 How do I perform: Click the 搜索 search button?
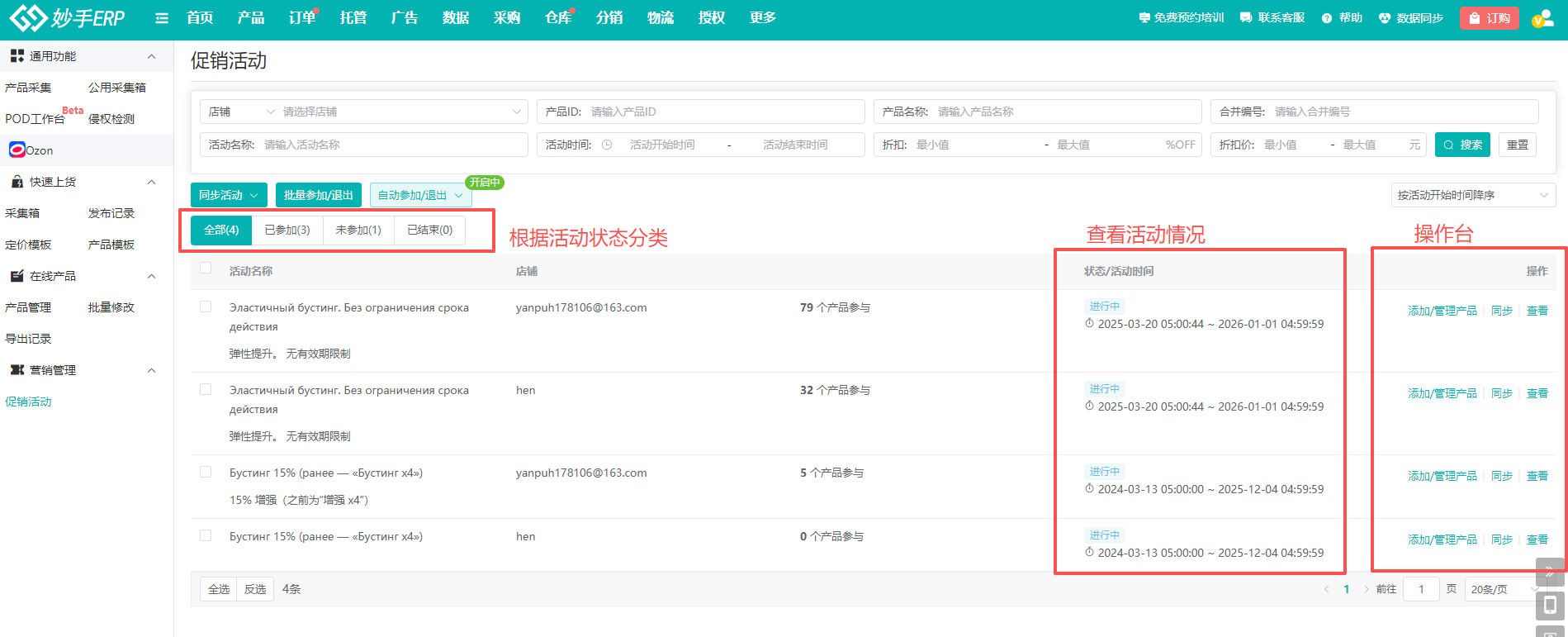pos(1462,145)
